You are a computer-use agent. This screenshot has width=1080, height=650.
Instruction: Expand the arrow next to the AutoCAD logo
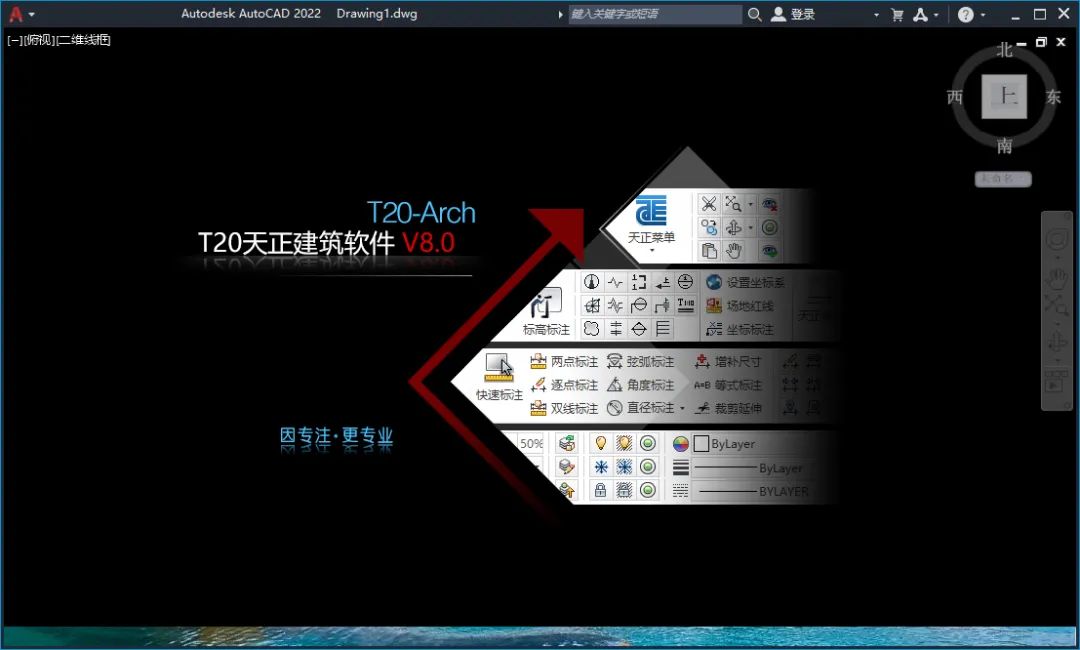[32, 14]
